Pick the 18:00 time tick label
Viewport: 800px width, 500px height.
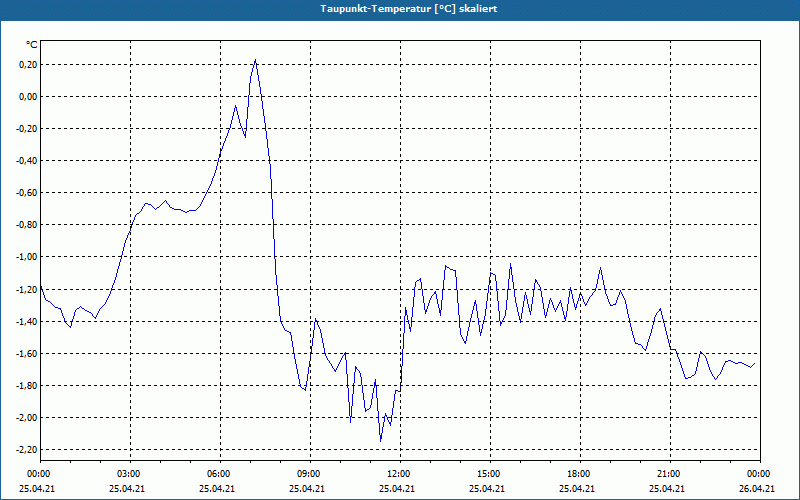pyautogui.click(x=580, y=474)
